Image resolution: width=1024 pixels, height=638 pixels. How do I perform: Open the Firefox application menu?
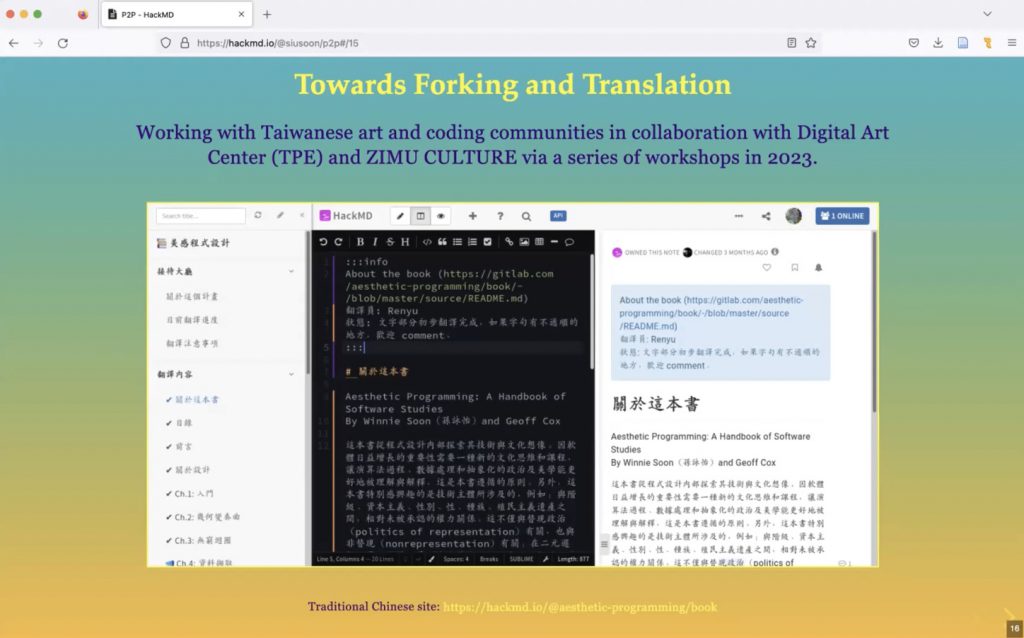click(1012, 43)
